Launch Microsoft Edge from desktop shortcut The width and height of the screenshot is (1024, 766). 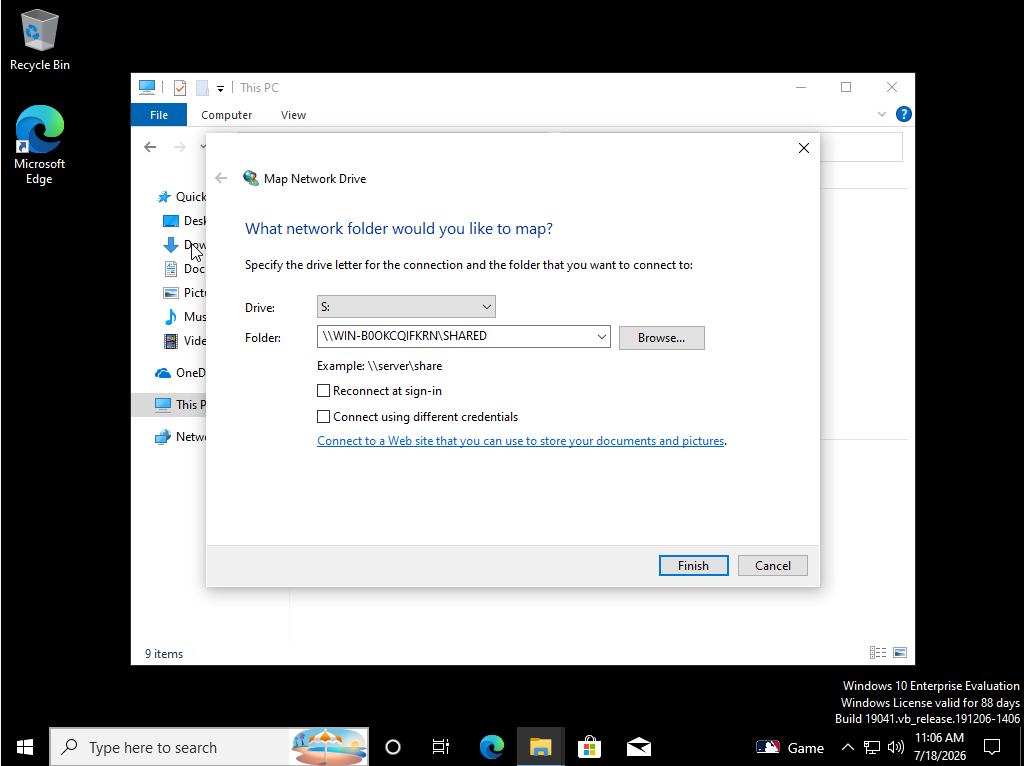(x=39, y=145)
